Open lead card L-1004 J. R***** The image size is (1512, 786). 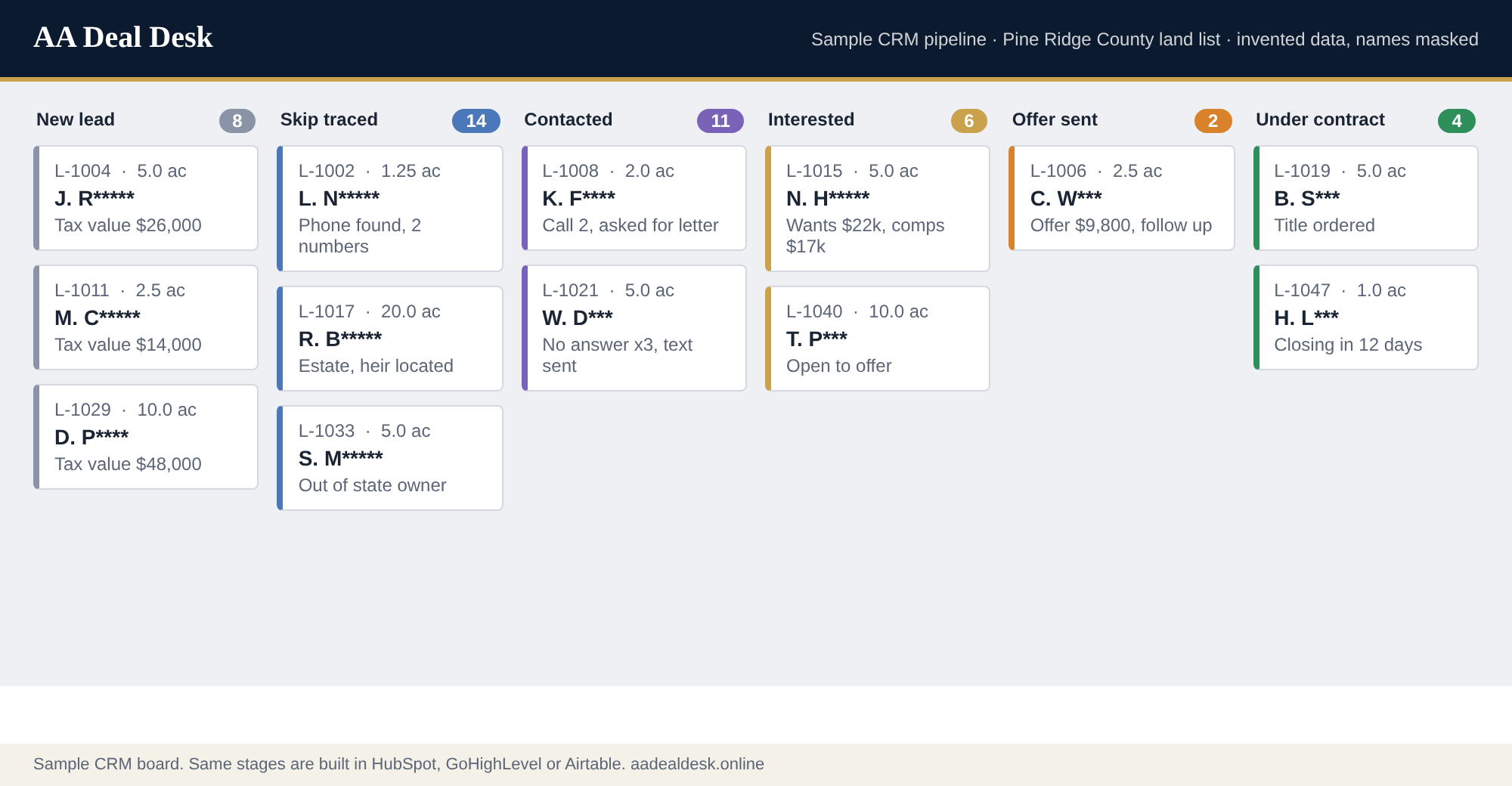[x=146, y=198]
